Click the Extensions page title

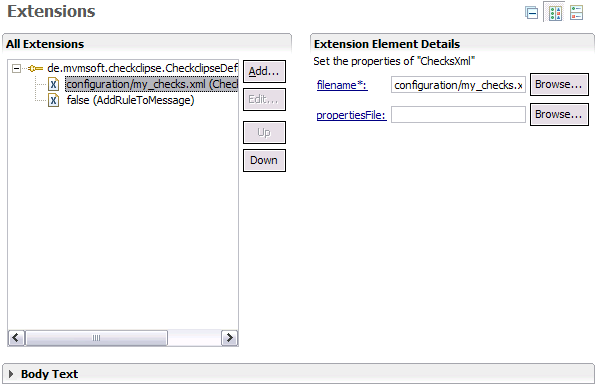(x=51, y=11)
